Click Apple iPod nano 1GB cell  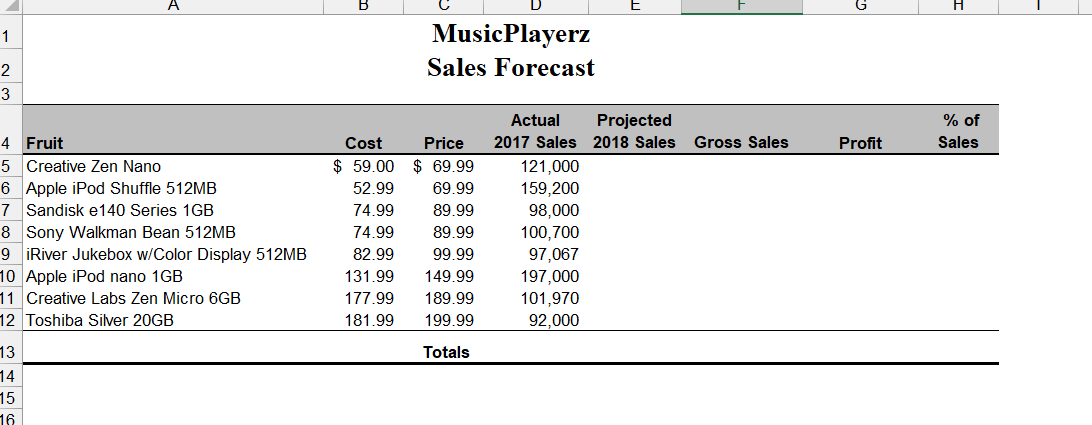[173, 277]
